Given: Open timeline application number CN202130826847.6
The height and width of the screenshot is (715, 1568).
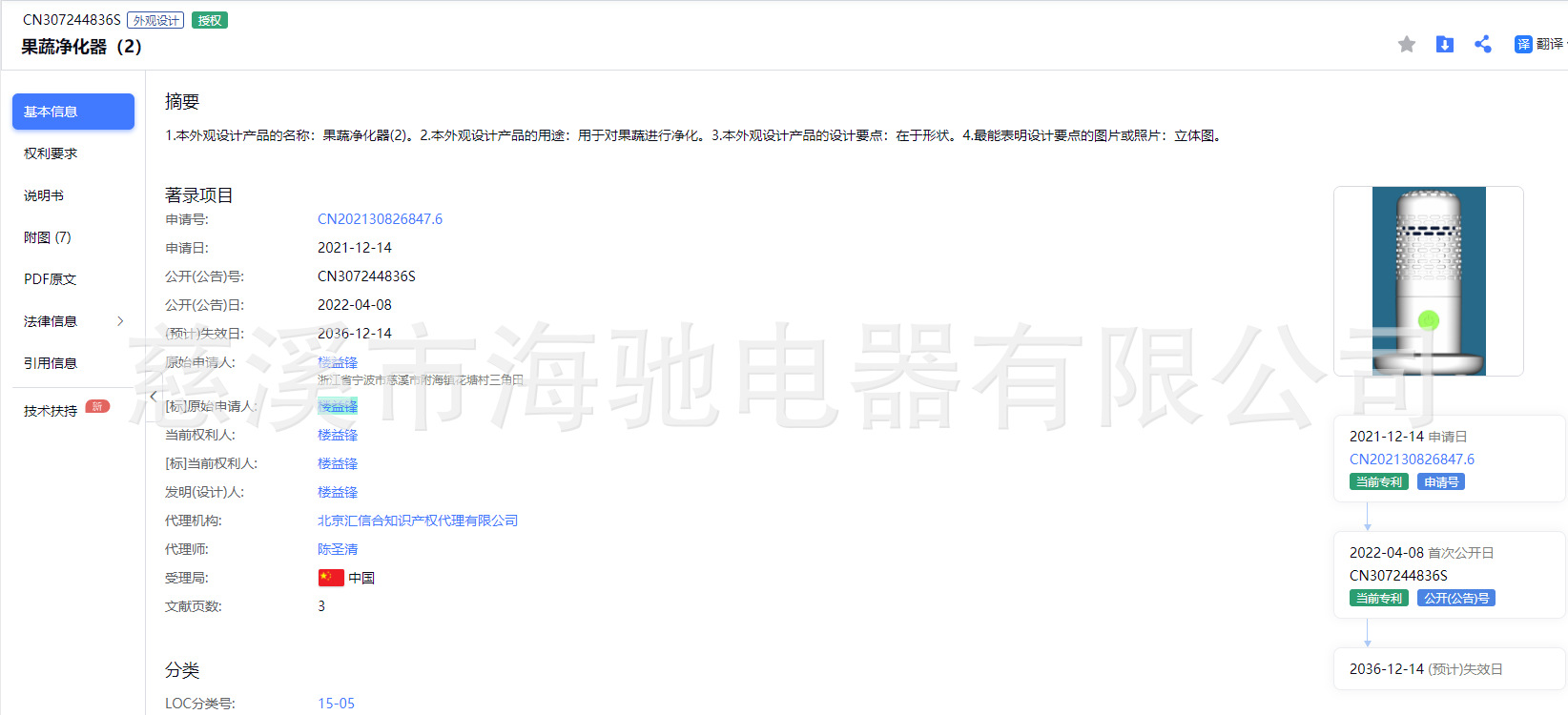Looking at the screenshot, I should (x=1412, y=460).
